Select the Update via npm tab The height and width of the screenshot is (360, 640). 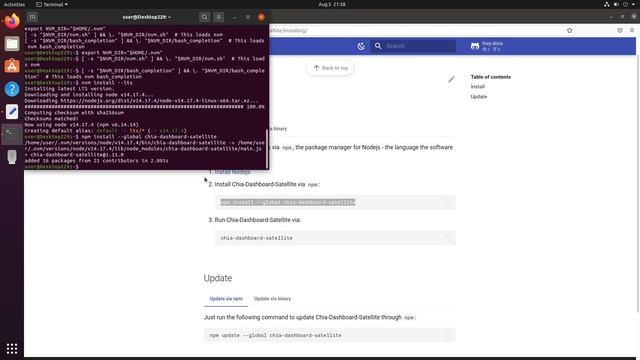point(226,299)
